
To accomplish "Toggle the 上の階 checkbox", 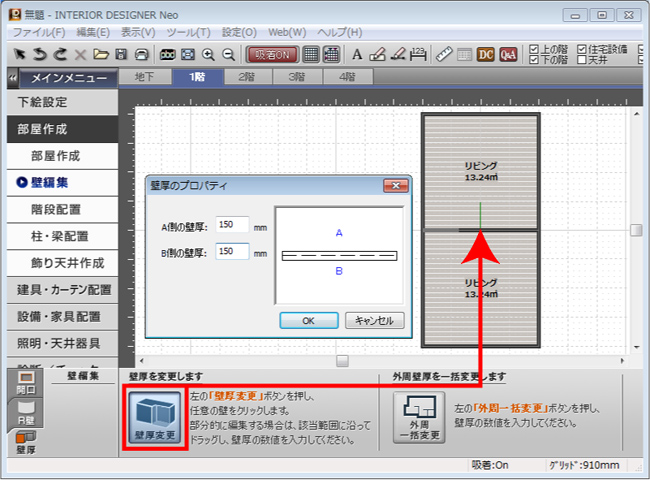I will click(x=534, y=48).
